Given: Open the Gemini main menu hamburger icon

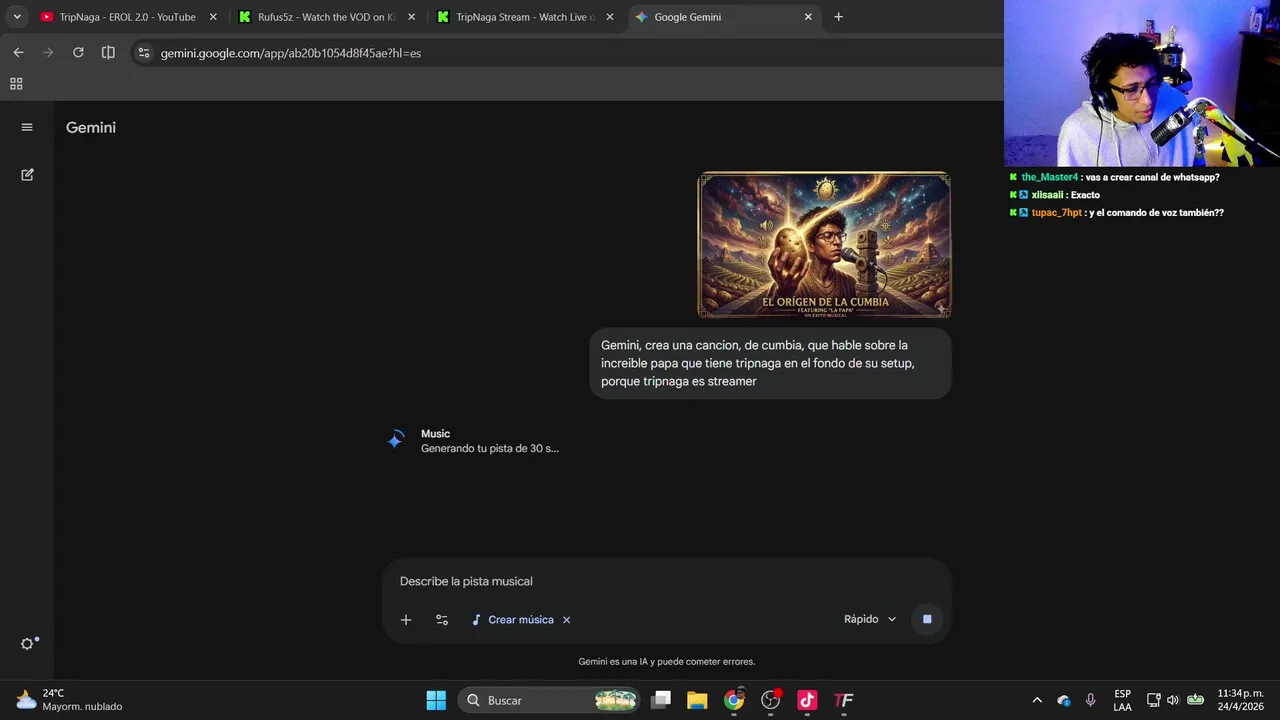Looking at the screenshot, I should (27, 127).
